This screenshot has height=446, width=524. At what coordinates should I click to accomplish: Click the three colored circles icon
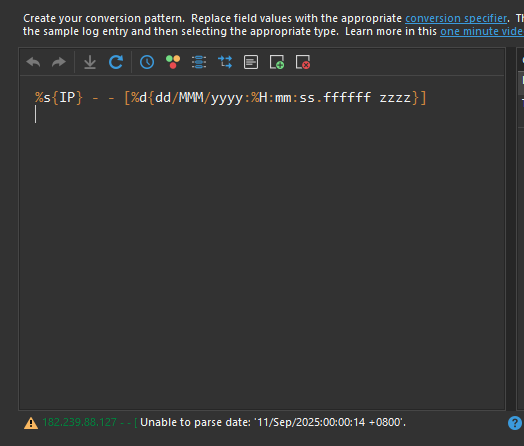pyautogui.click(x=173, y=62)
